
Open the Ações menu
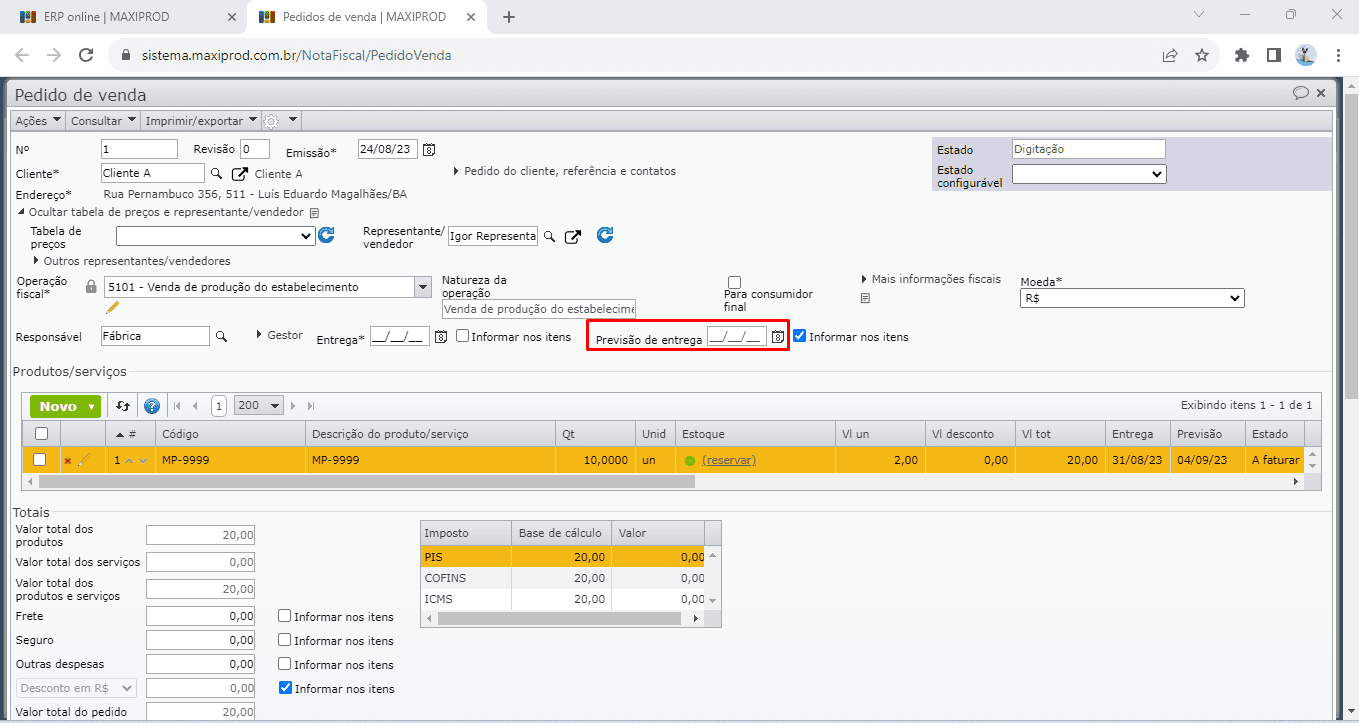[x=38, y=121]
